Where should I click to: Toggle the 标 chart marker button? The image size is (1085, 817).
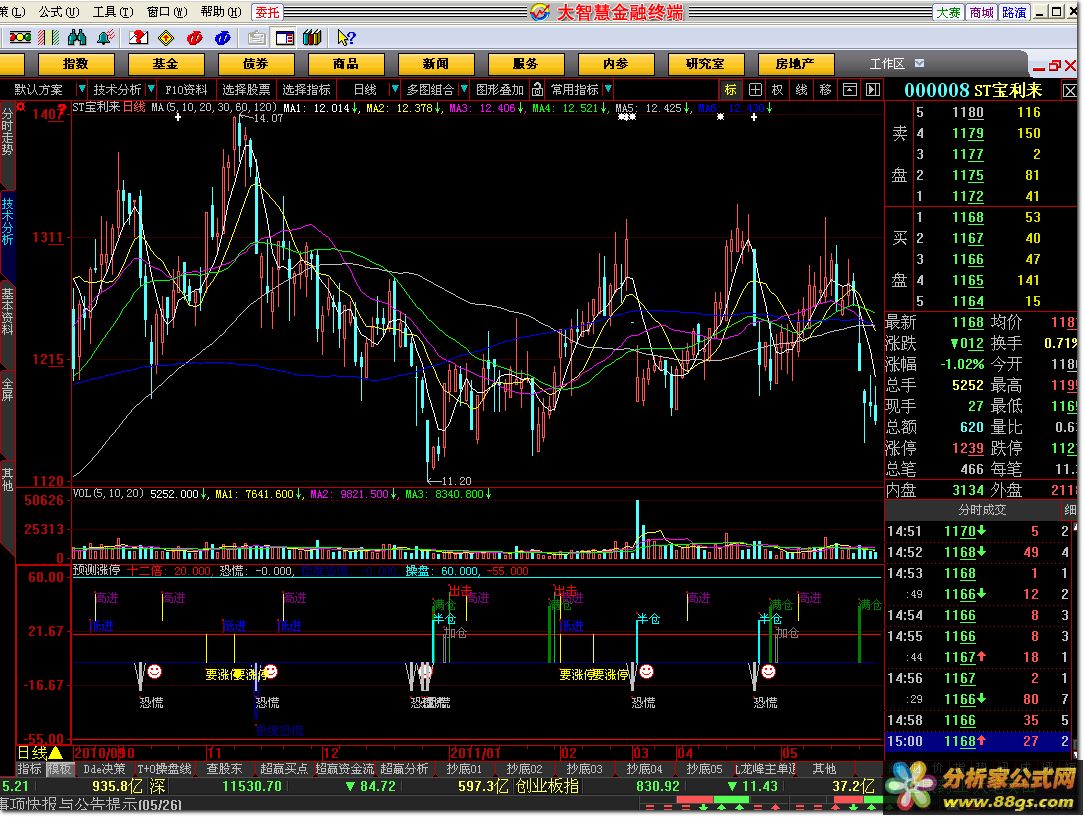[731, 89]
